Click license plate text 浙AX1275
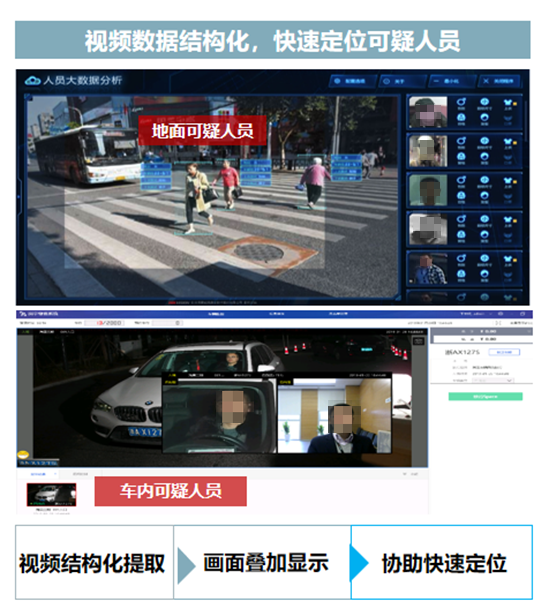 click(x=462, y=352)
